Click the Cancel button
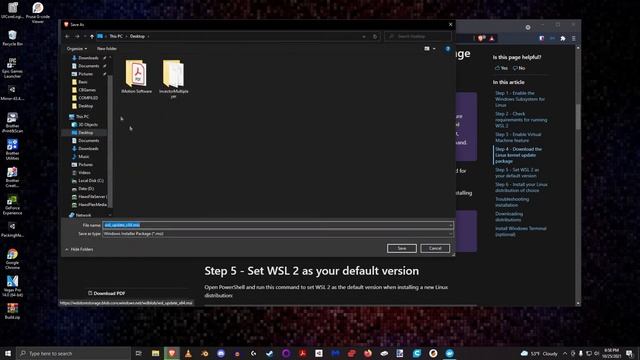The width and height of the screenshot is (640, 360). coord(435,248)
